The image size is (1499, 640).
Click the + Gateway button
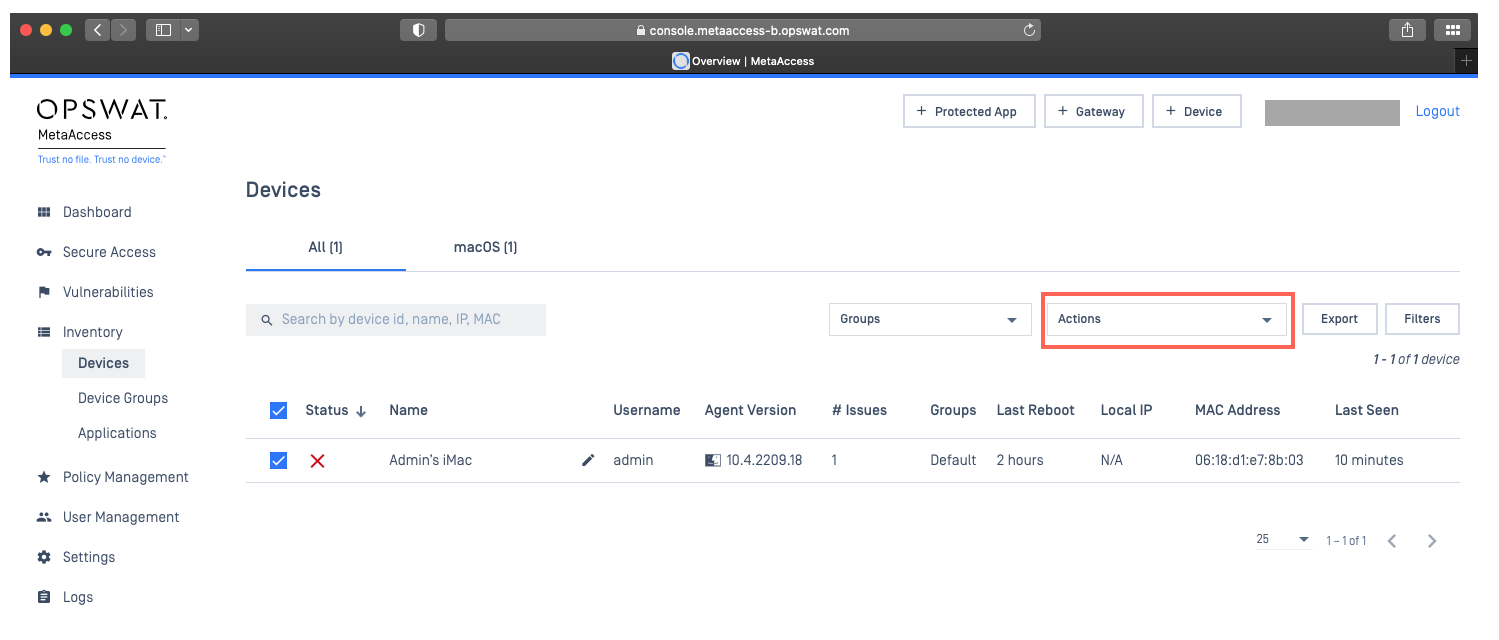click(1094, 112)
